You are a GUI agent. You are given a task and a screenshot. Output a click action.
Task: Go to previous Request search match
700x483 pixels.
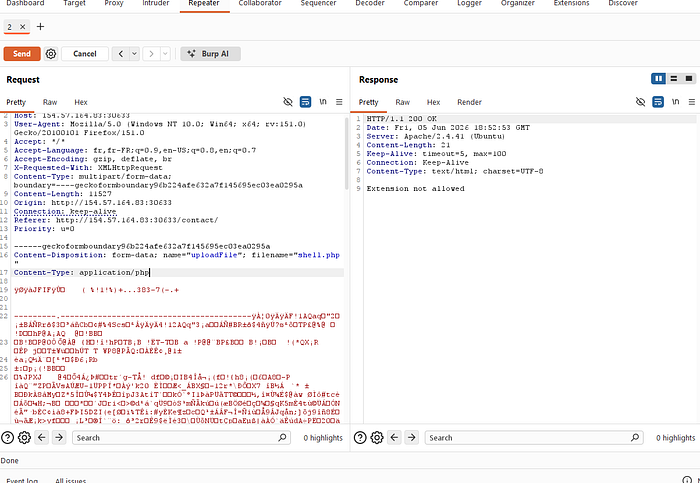point(42,438)
